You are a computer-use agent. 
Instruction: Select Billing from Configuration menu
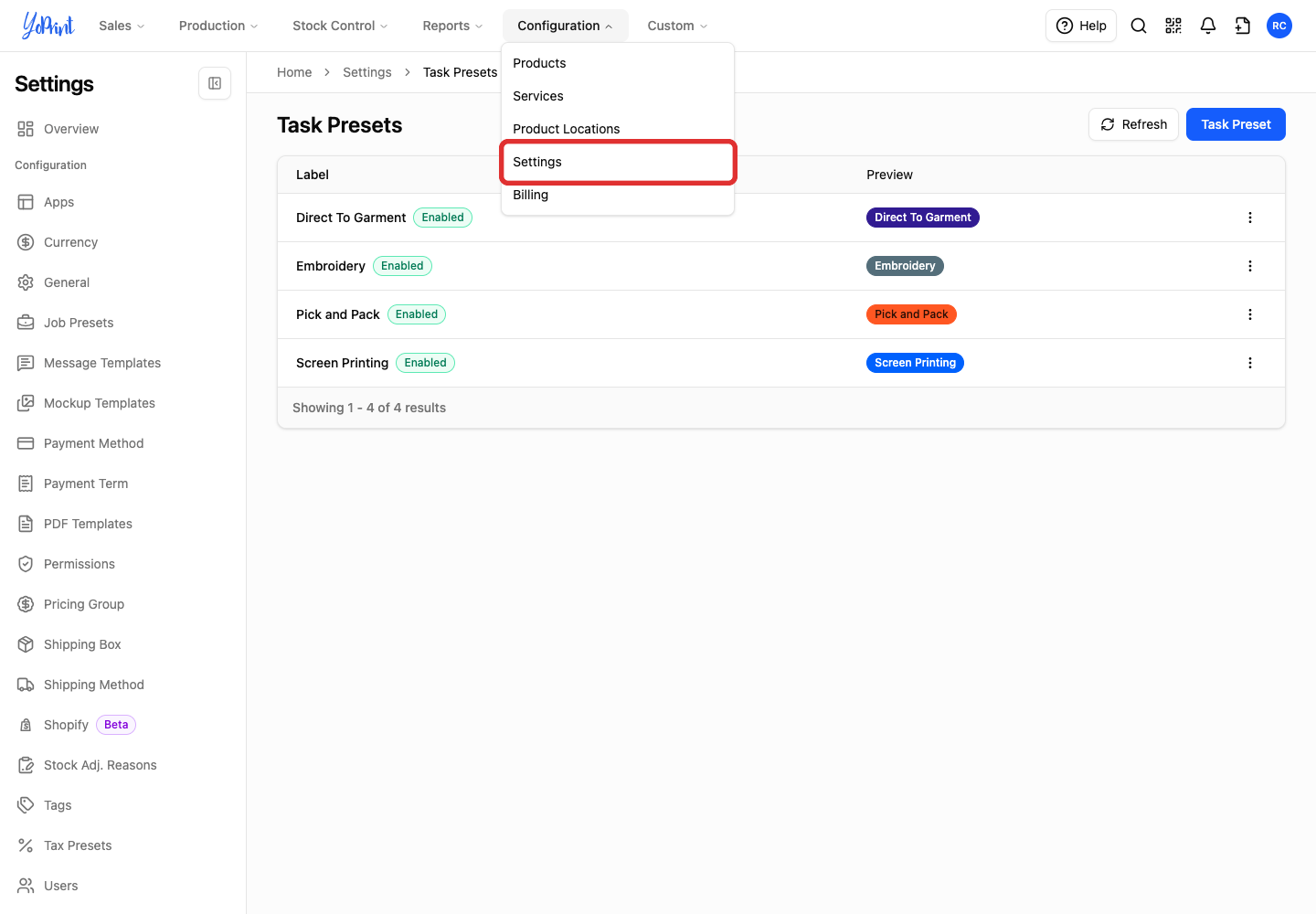point(618,195)
